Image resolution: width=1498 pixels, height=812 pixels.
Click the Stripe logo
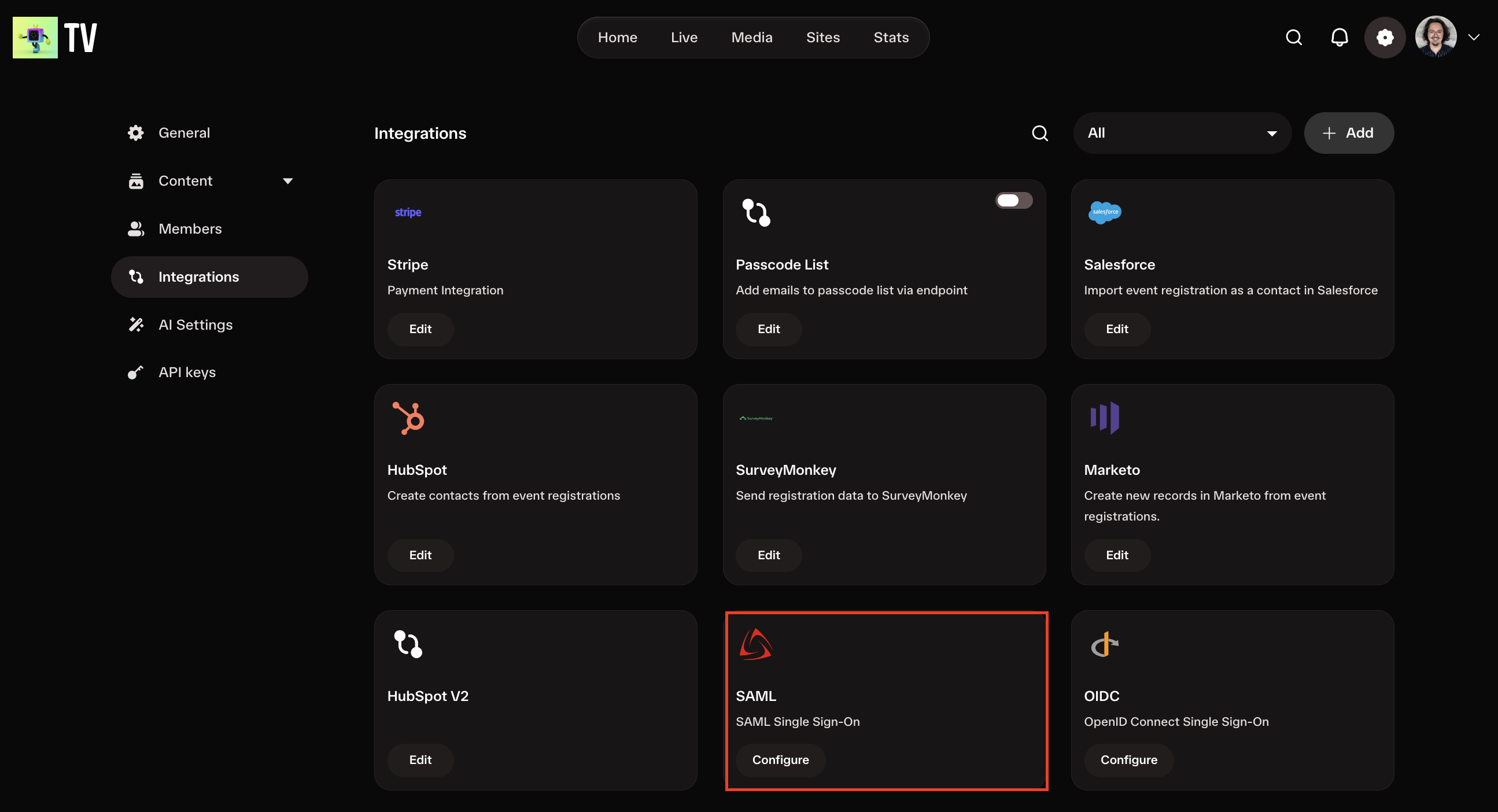[408, 212]
